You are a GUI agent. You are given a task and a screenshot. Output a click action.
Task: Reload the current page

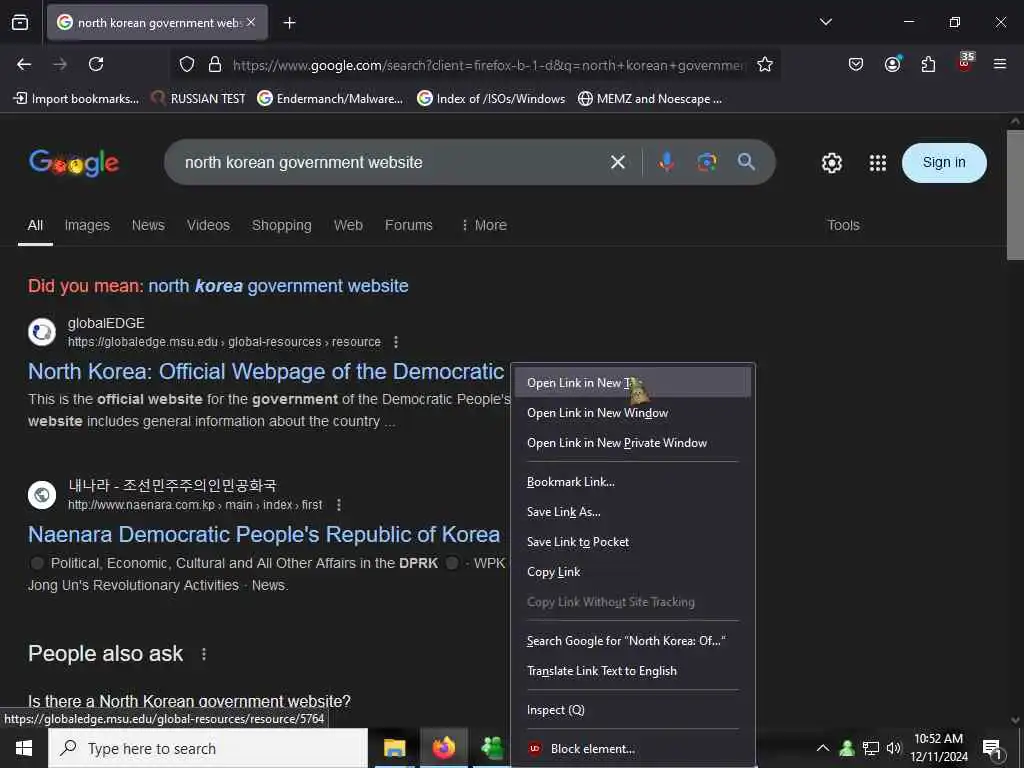pyautogui.click(x=96, y=64)
